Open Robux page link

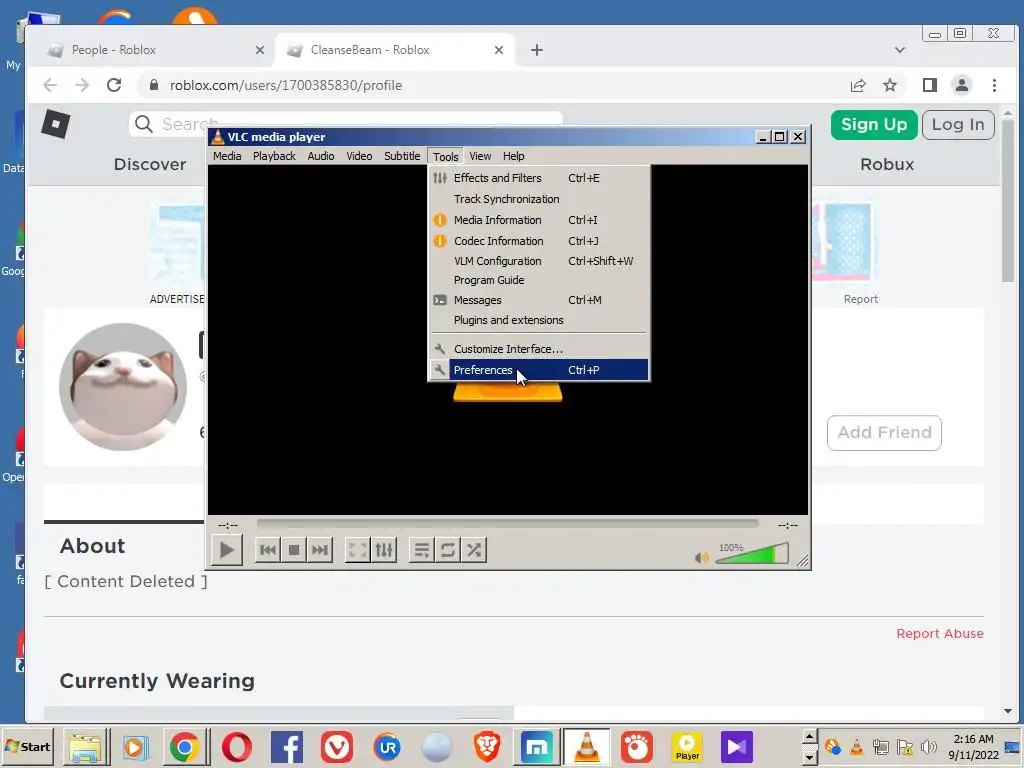click(x=887, y=165)
